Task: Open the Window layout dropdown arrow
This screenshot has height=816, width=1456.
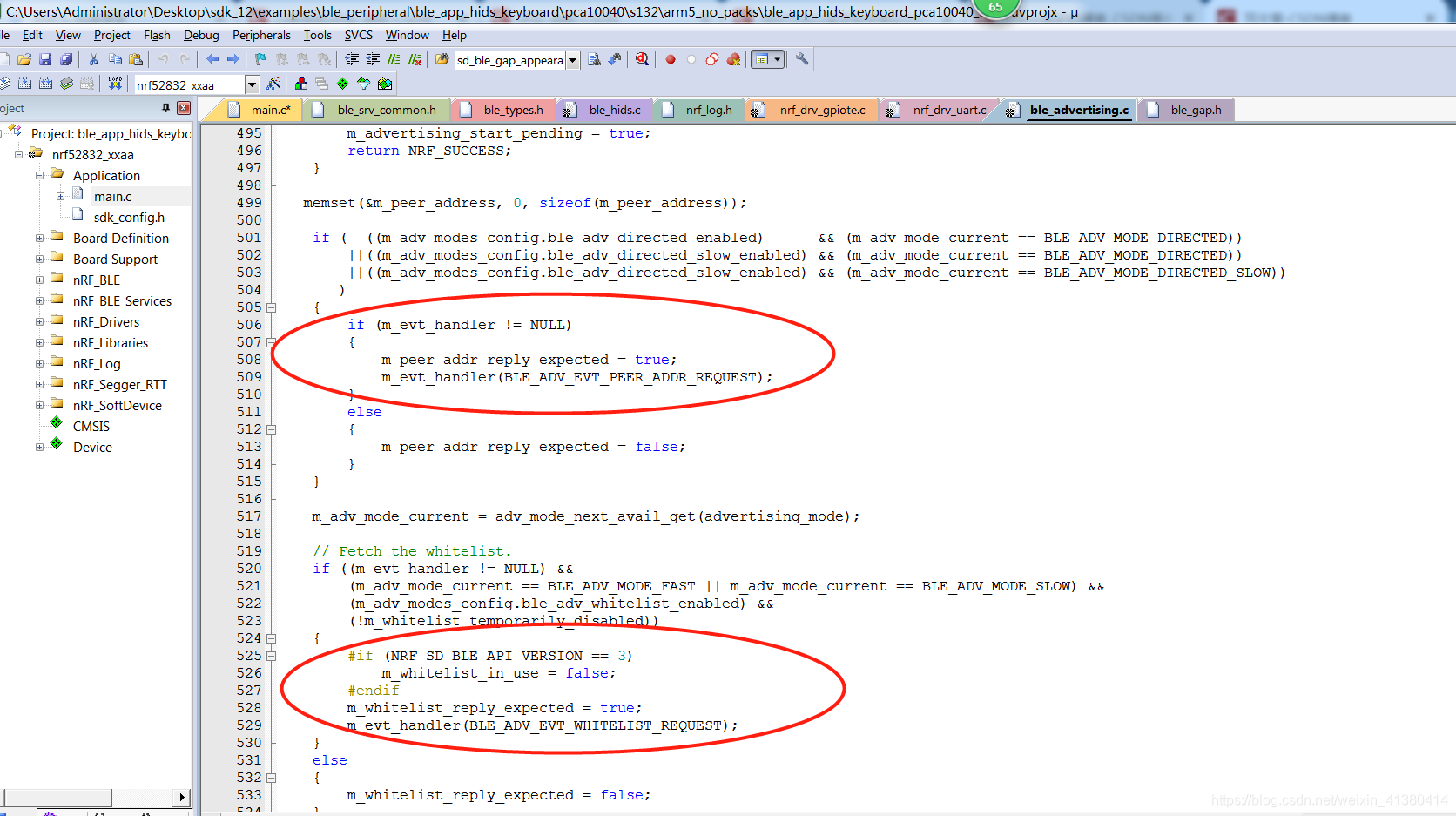Action: pos(778,59)
